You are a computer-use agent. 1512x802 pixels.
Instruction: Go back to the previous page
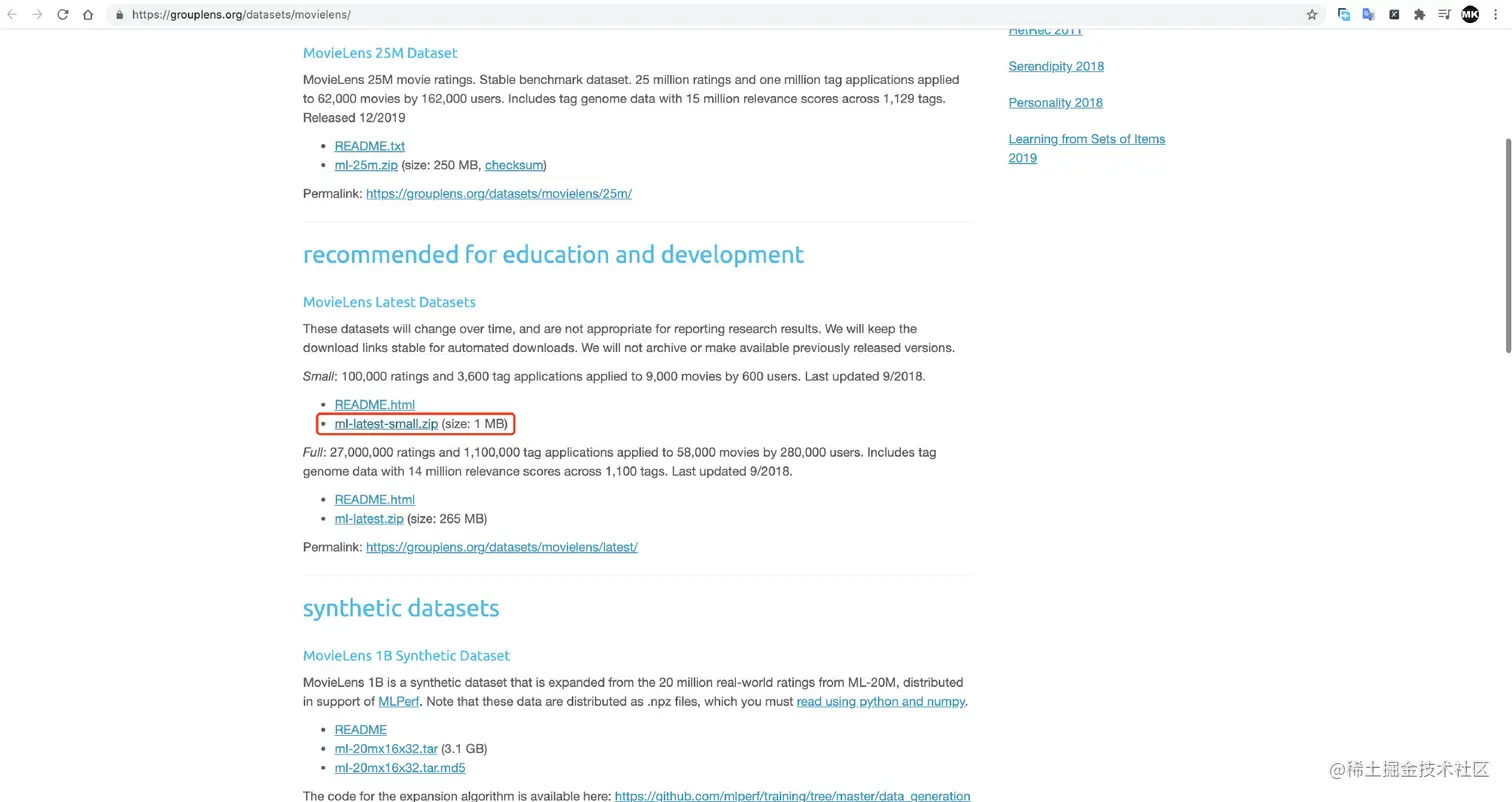click(x=12, y=15)
